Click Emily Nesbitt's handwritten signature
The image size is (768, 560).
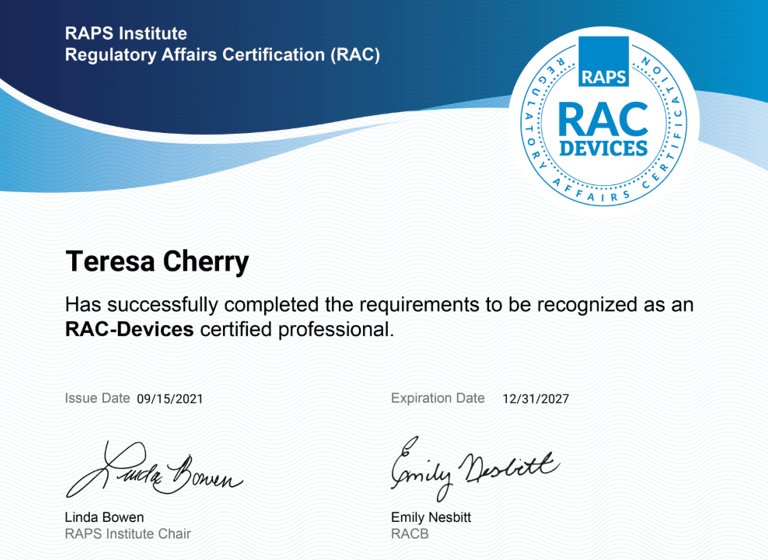coord(475,468)
